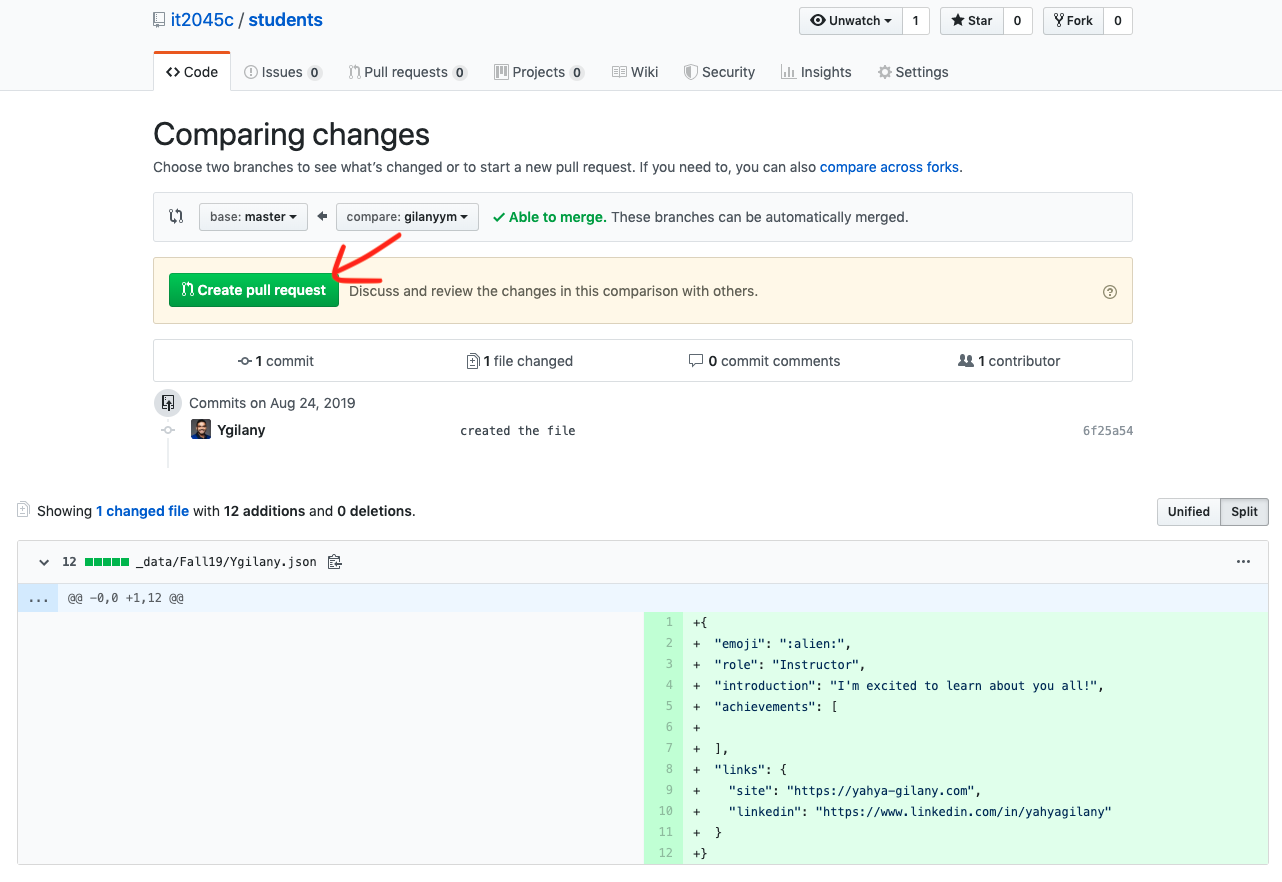Image resolution: width=1282 pixels, height=882 pixels.
Task: Switch diff view to Split
Action: 1245,512
